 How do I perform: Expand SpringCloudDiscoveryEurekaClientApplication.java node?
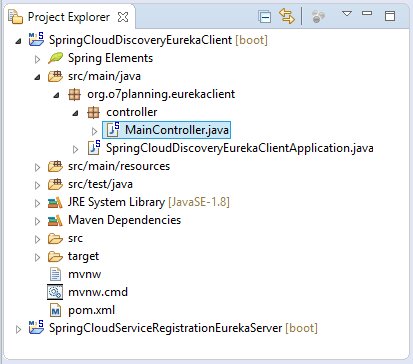(75, 149)
